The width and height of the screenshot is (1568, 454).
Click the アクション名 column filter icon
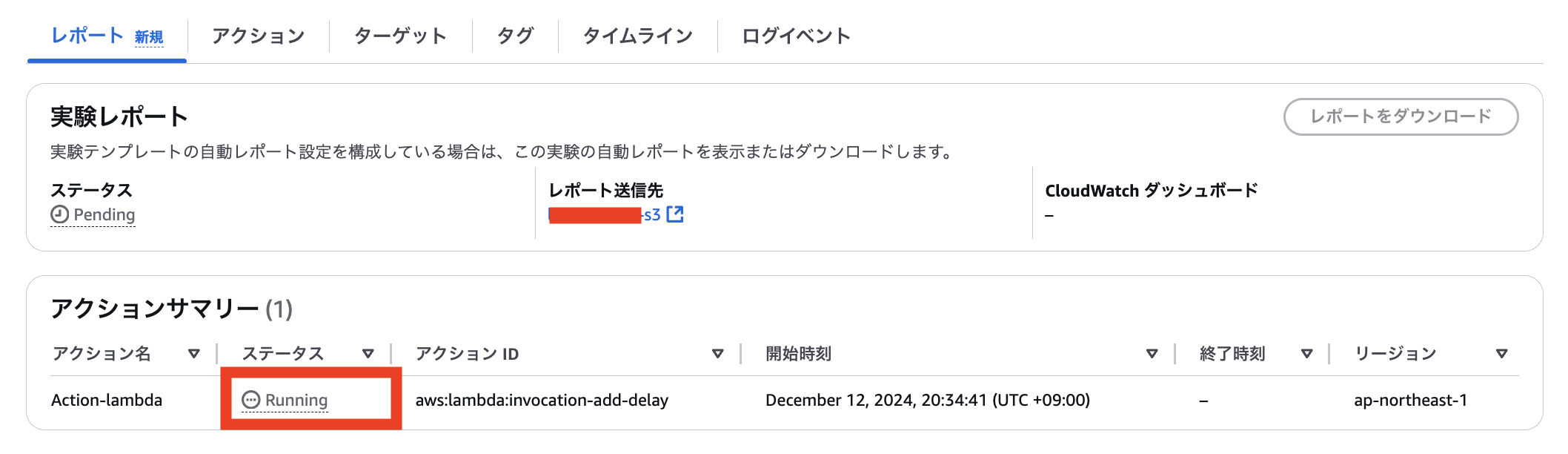tap(193, 354)
